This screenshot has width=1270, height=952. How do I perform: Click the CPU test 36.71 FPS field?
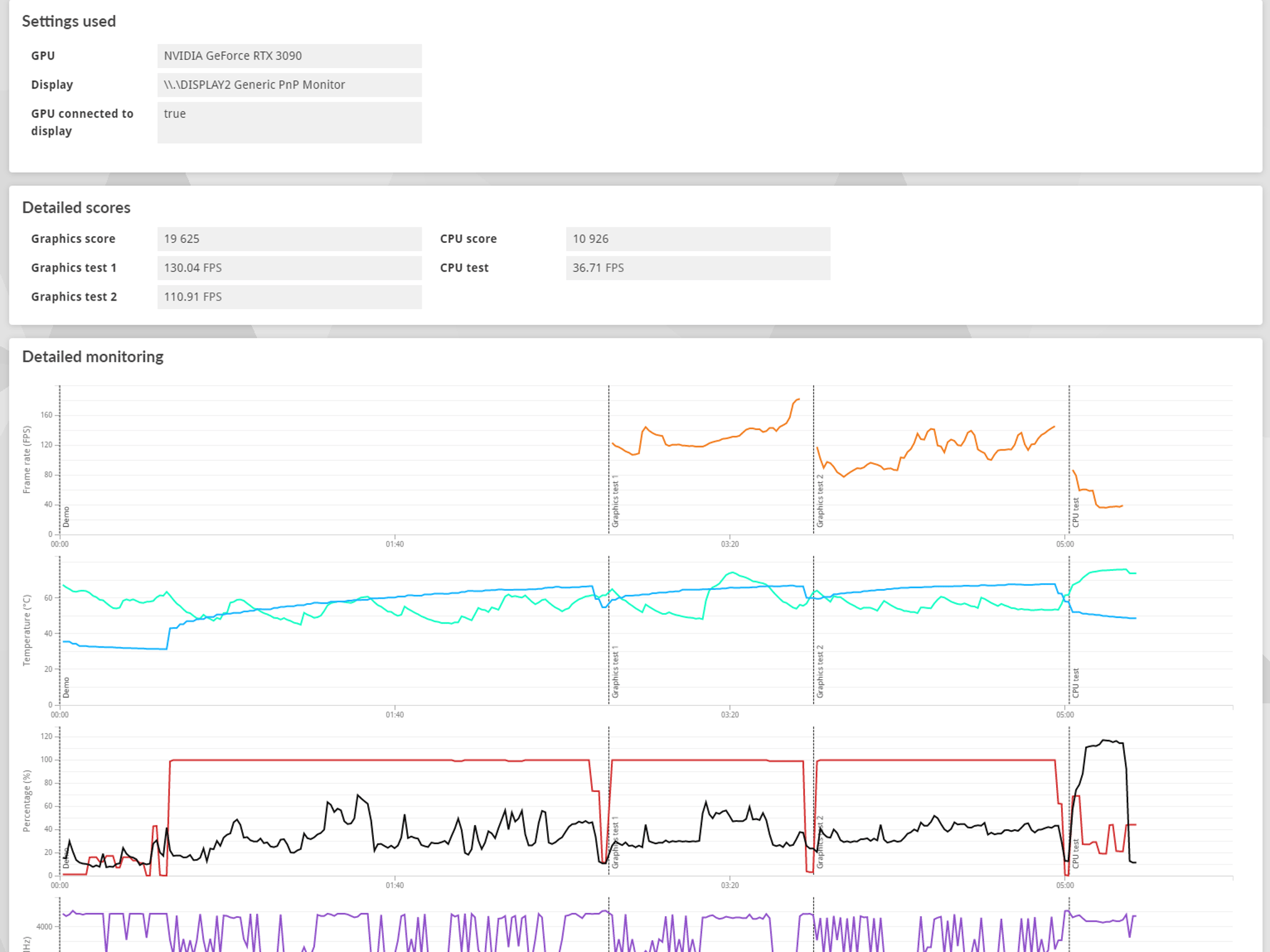point(698,268)
